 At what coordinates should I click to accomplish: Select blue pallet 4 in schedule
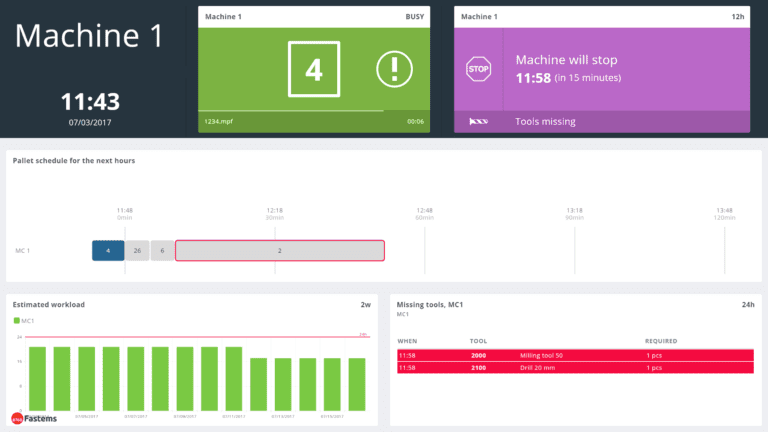pyautogui.click(x=108, y=250)
